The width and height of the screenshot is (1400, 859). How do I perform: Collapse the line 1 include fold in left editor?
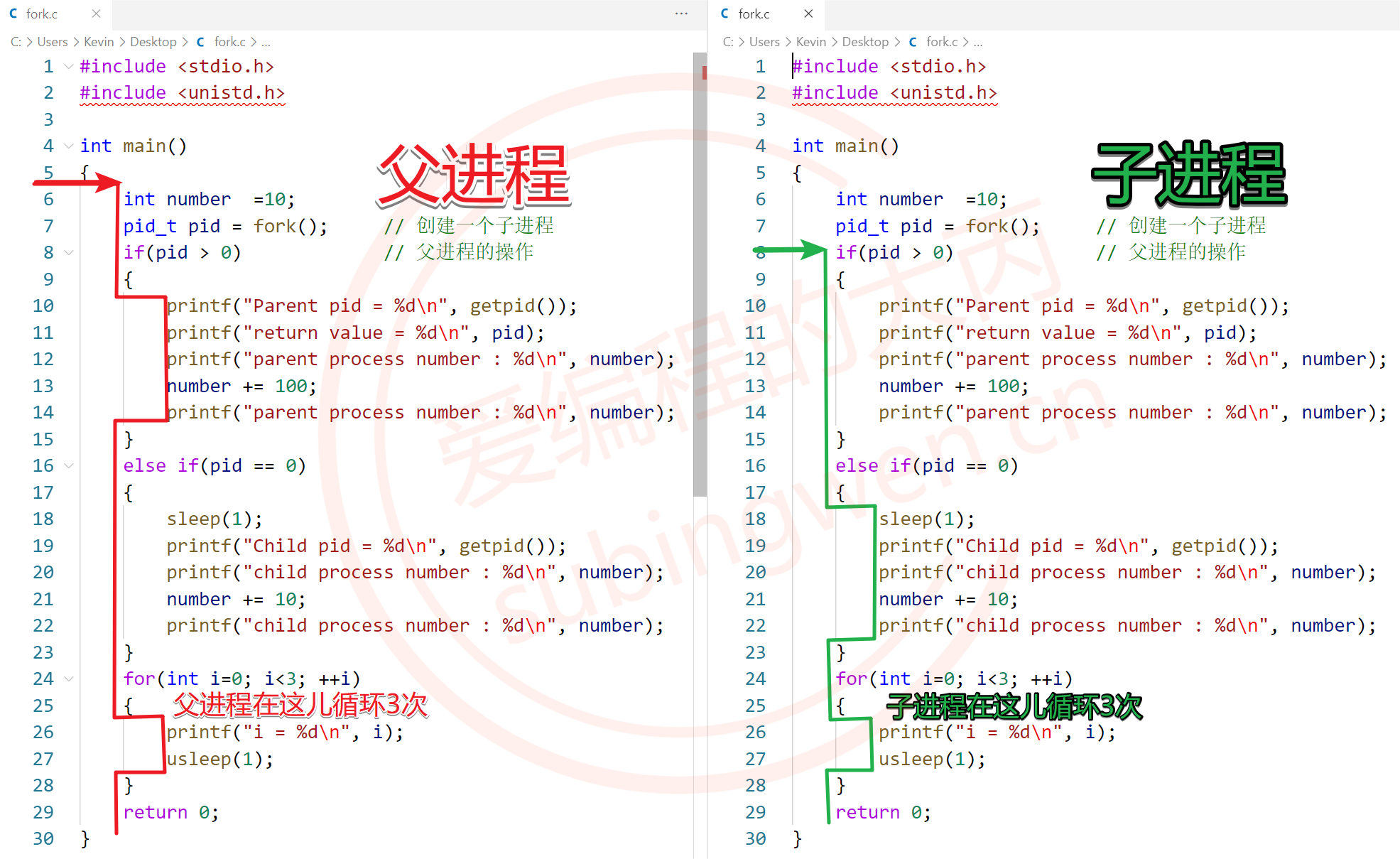69,66
